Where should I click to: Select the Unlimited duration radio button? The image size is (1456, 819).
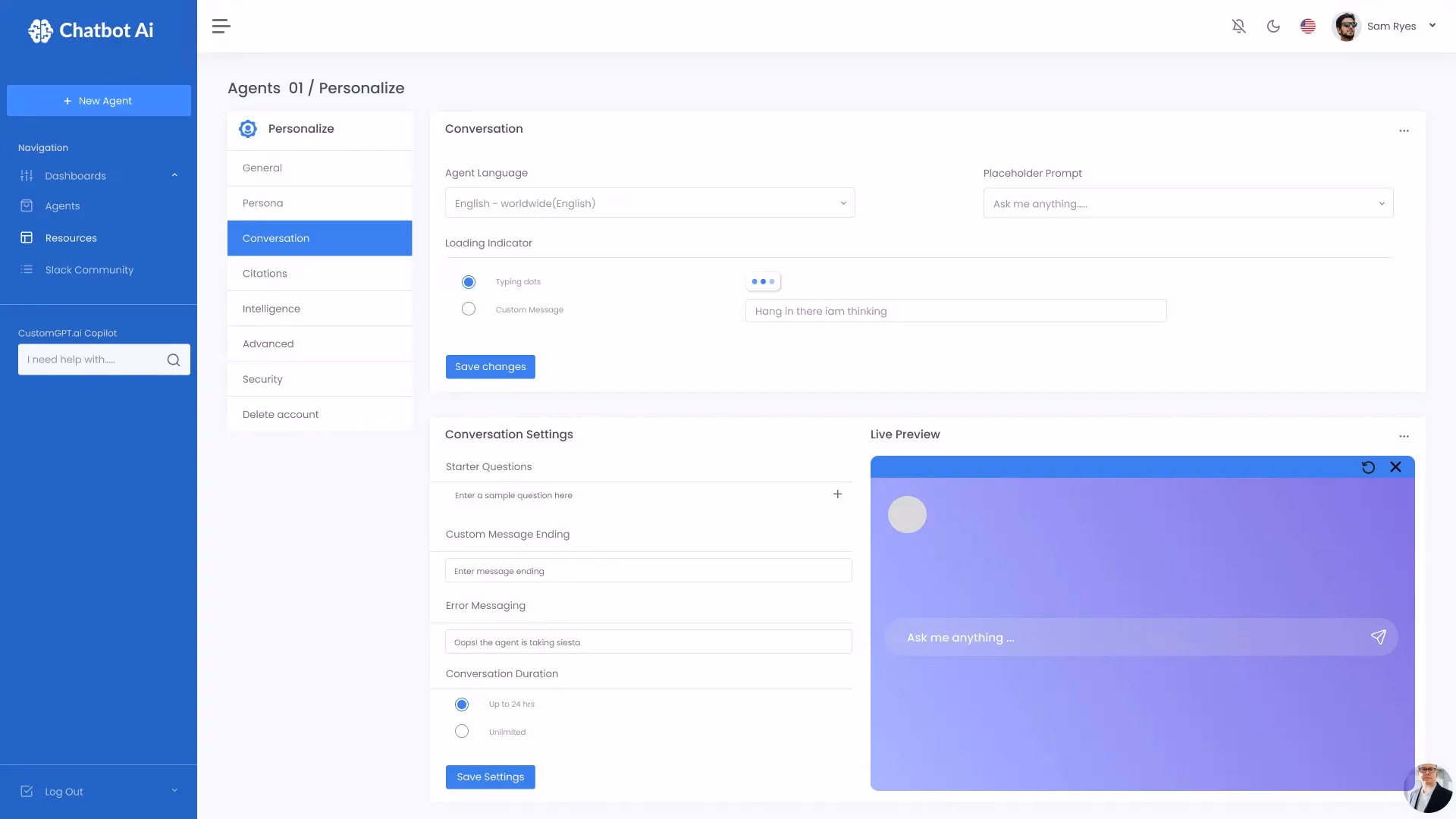[x=462, y=732]
